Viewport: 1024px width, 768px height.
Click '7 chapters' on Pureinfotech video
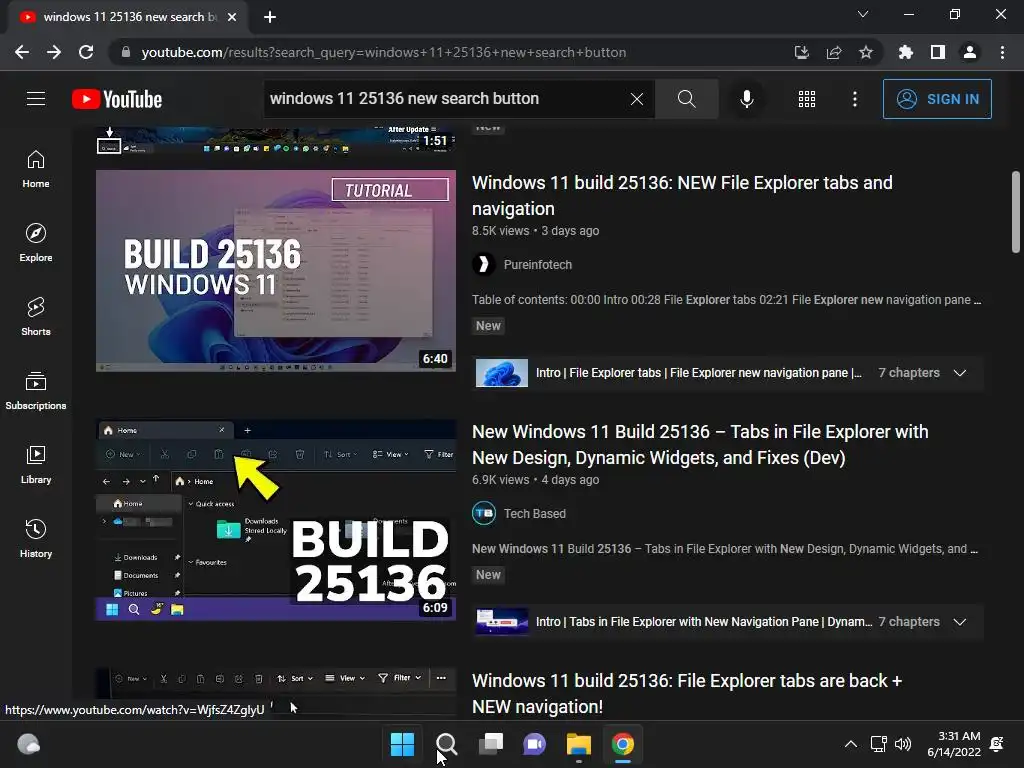(x=908, y=373)
